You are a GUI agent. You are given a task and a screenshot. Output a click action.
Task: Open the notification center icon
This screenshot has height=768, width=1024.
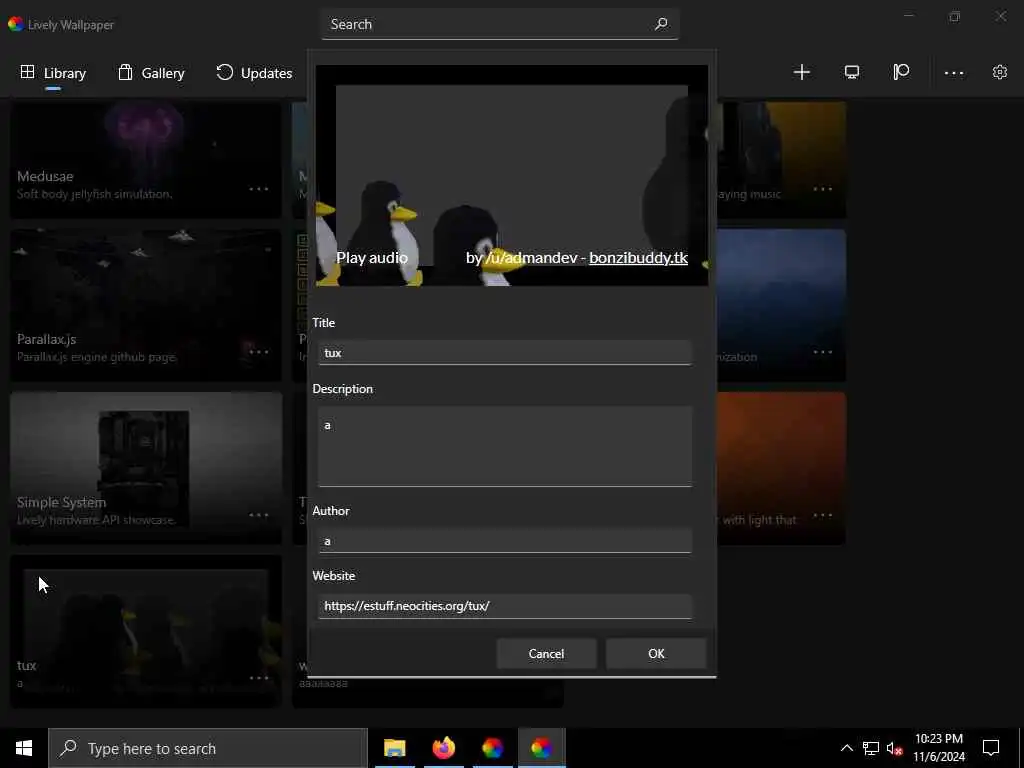coord(991,748)
